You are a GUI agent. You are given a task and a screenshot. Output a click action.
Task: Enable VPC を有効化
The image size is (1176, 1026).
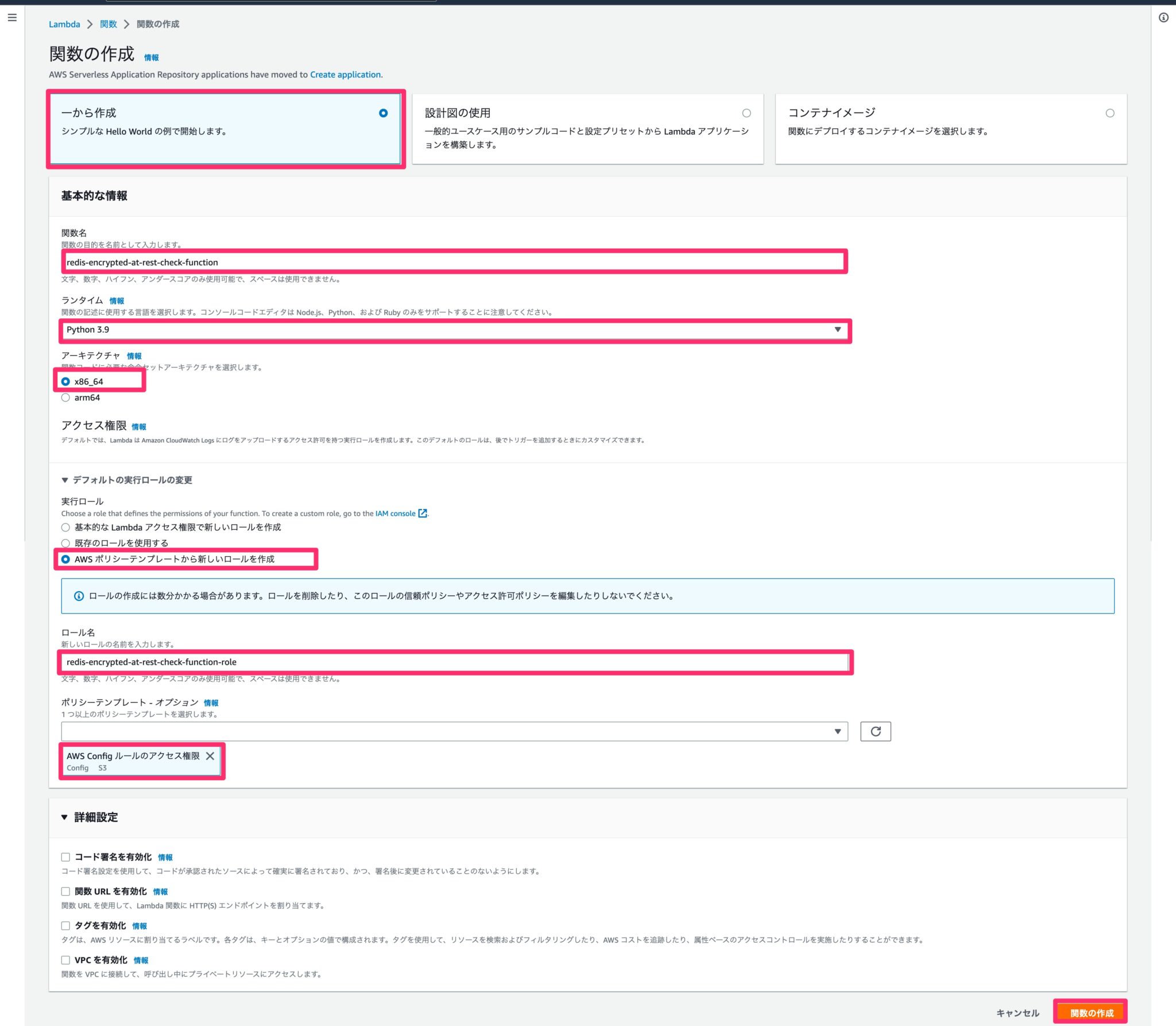tap(65, 960)
